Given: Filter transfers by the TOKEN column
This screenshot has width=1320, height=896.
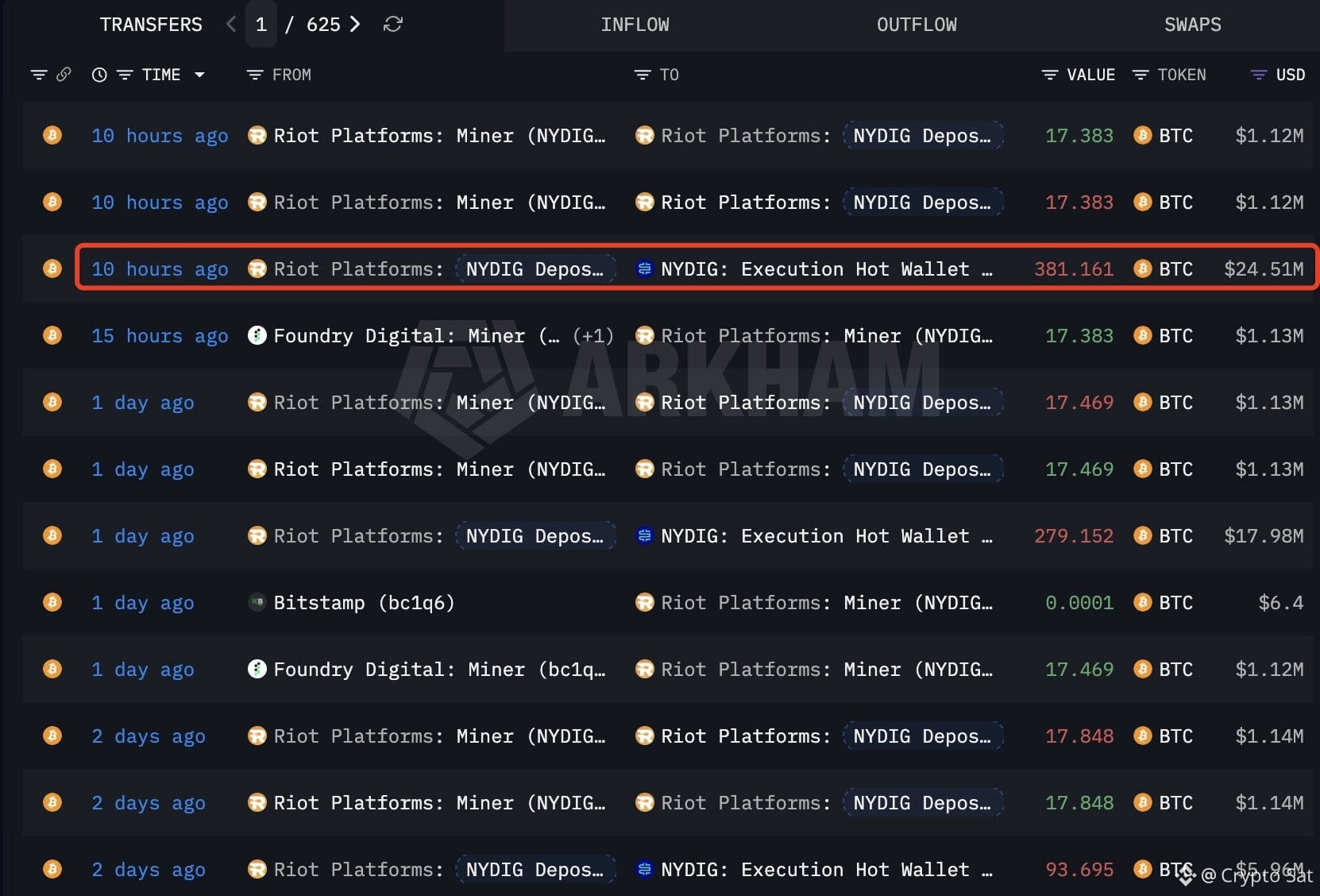Looking at the screenshot, I should pos(1141,75).
